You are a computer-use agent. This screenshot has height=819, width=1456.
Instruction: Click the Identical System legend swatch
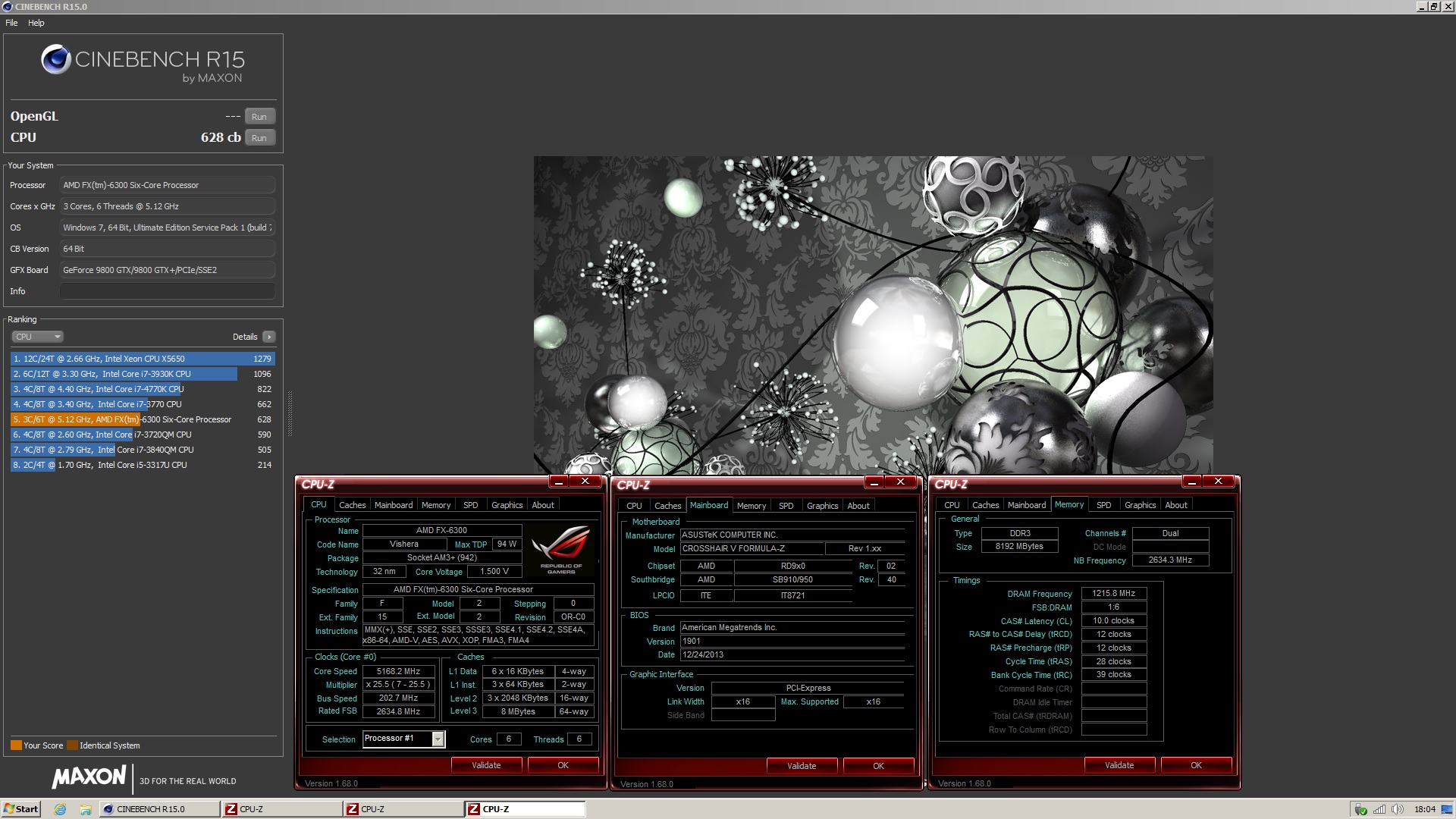click(73, 745)
